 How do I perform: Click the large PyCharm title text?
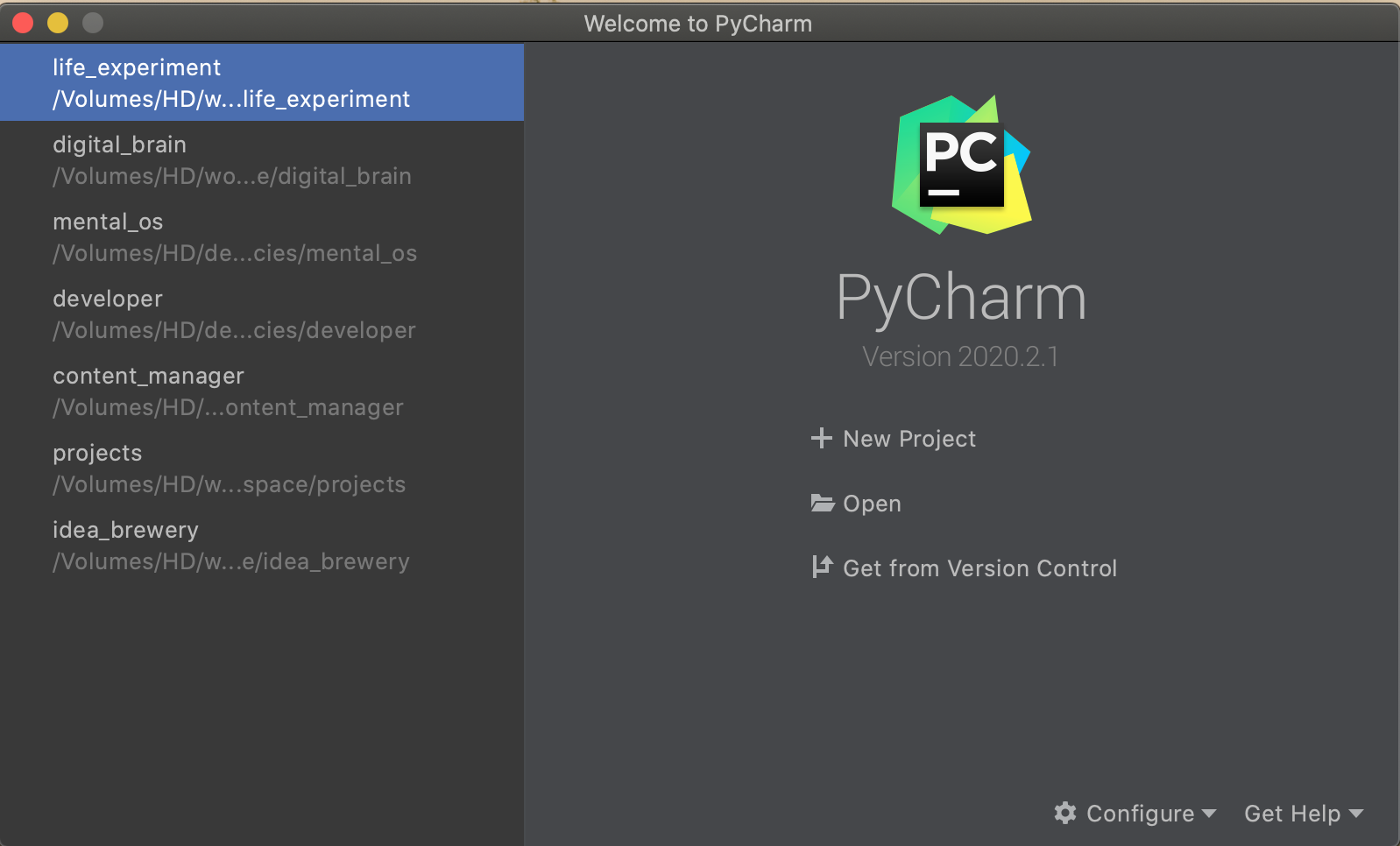(x=961, y=298)
